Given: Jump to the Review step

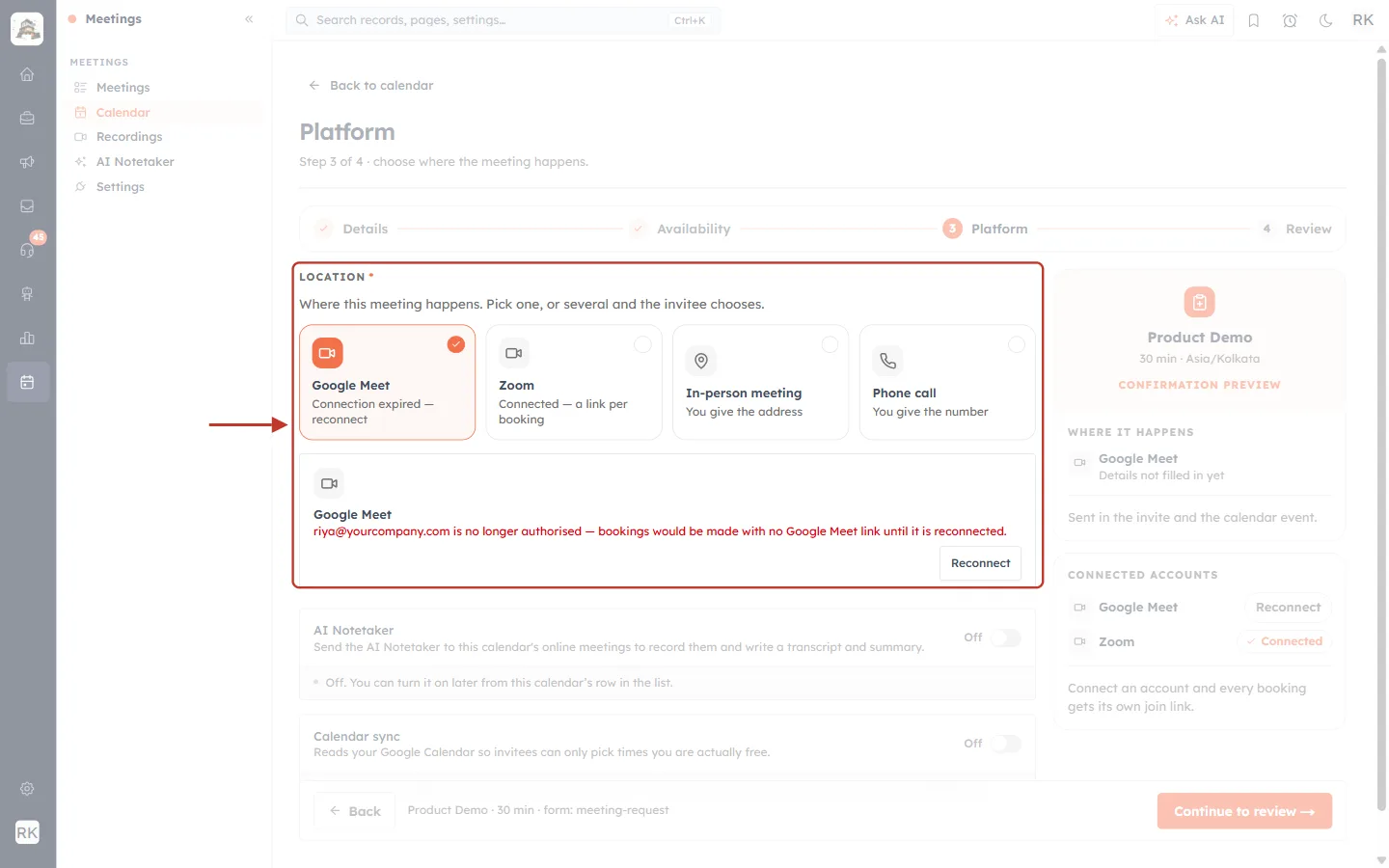Looking at the screenshot, I should (x=1294, y=229).
